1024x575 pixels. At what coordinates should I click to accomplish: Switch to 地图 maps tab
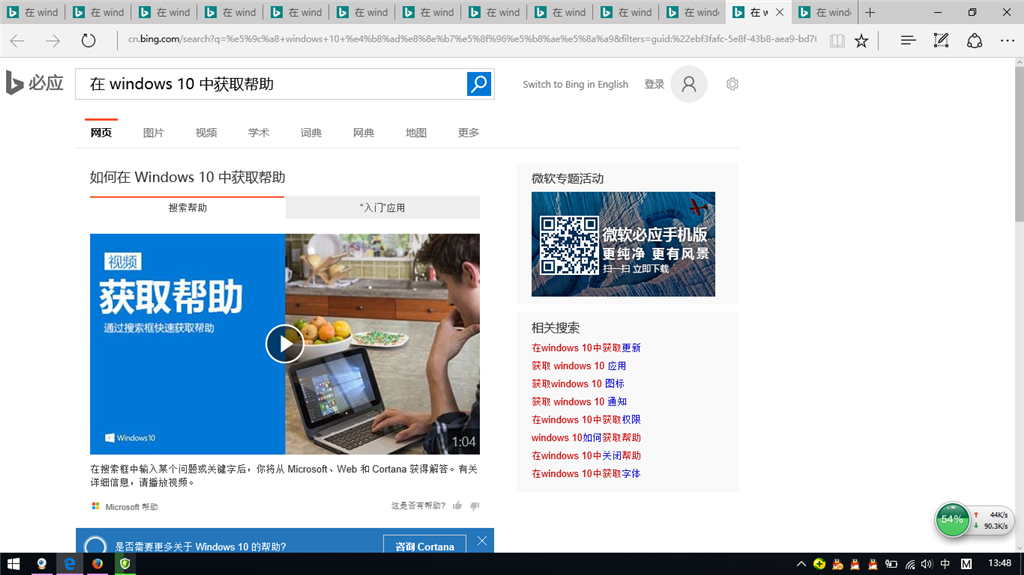pyautogui.click(x=416, y=133)
